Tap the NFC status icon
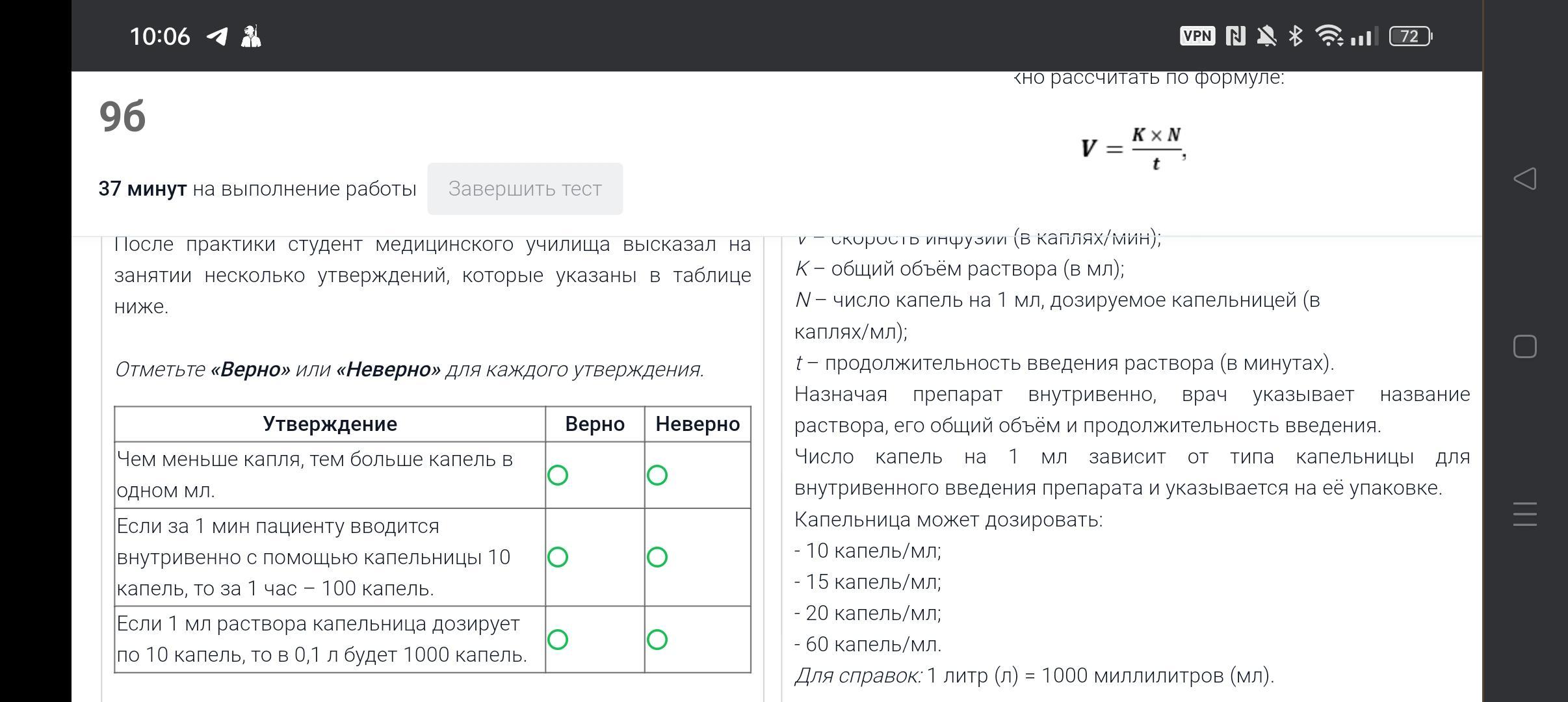1568x702 pixels. 1235,36
